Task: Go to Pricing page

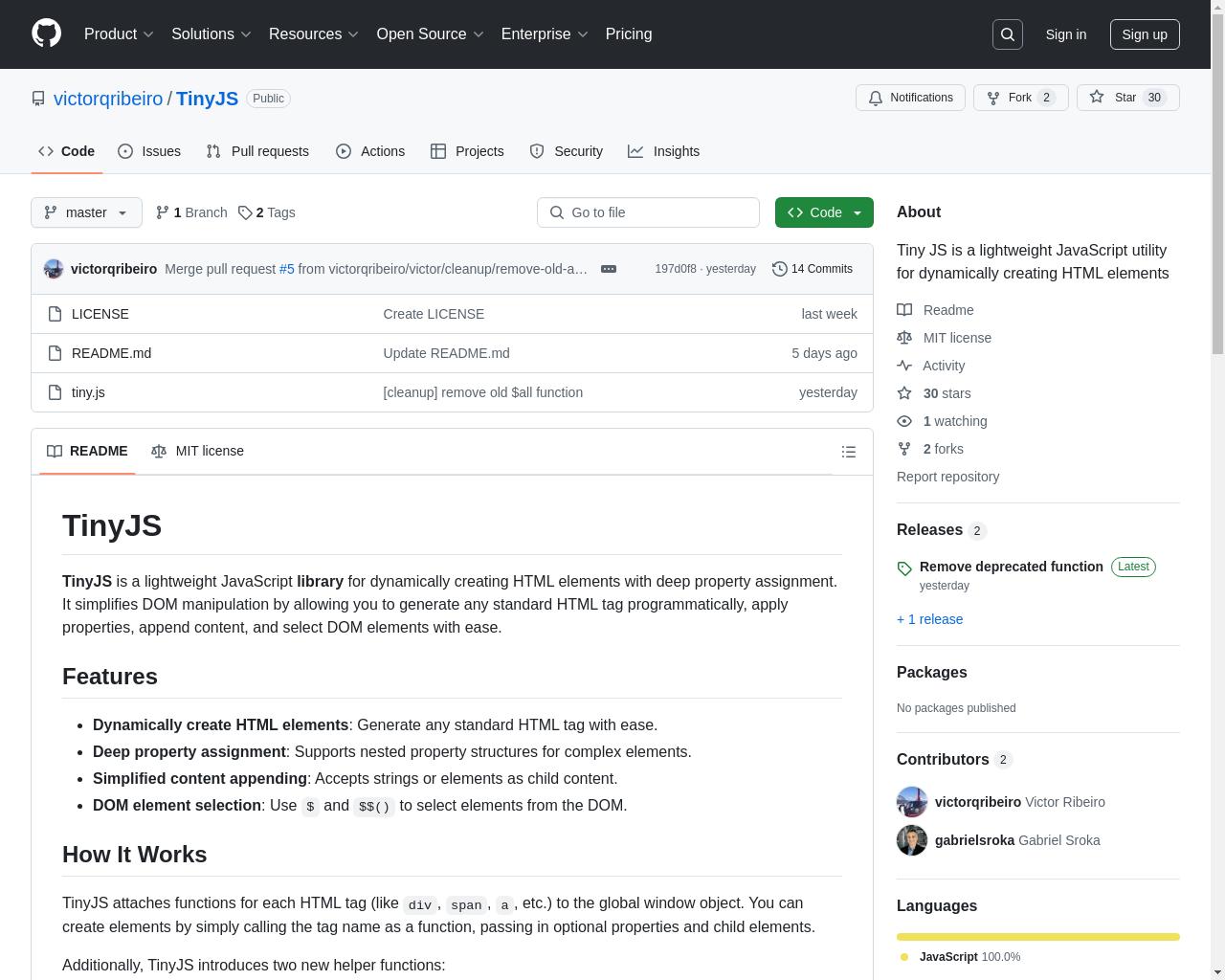Action: click(629, 33)
